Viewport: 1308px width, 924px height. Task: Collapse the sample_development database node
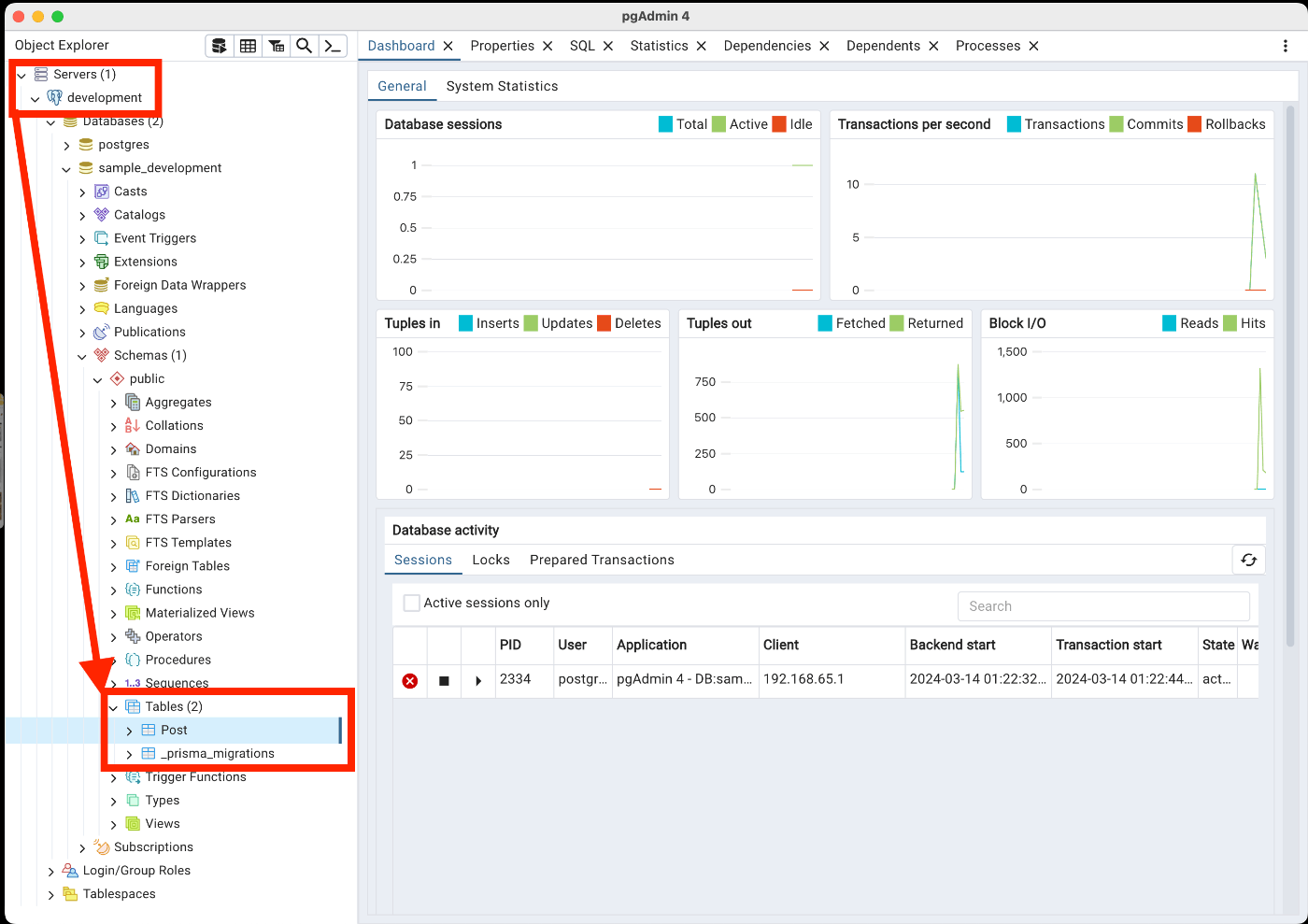[x=66, y=169]
